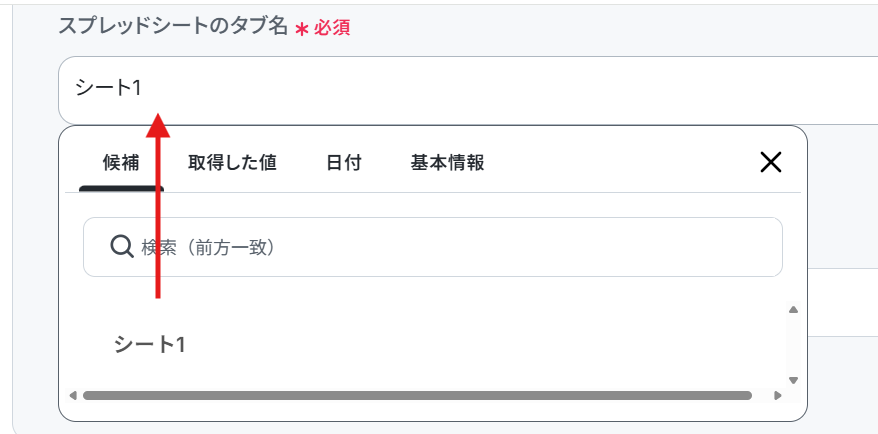Choose シート1 from the candidate list

click(150, 344)
